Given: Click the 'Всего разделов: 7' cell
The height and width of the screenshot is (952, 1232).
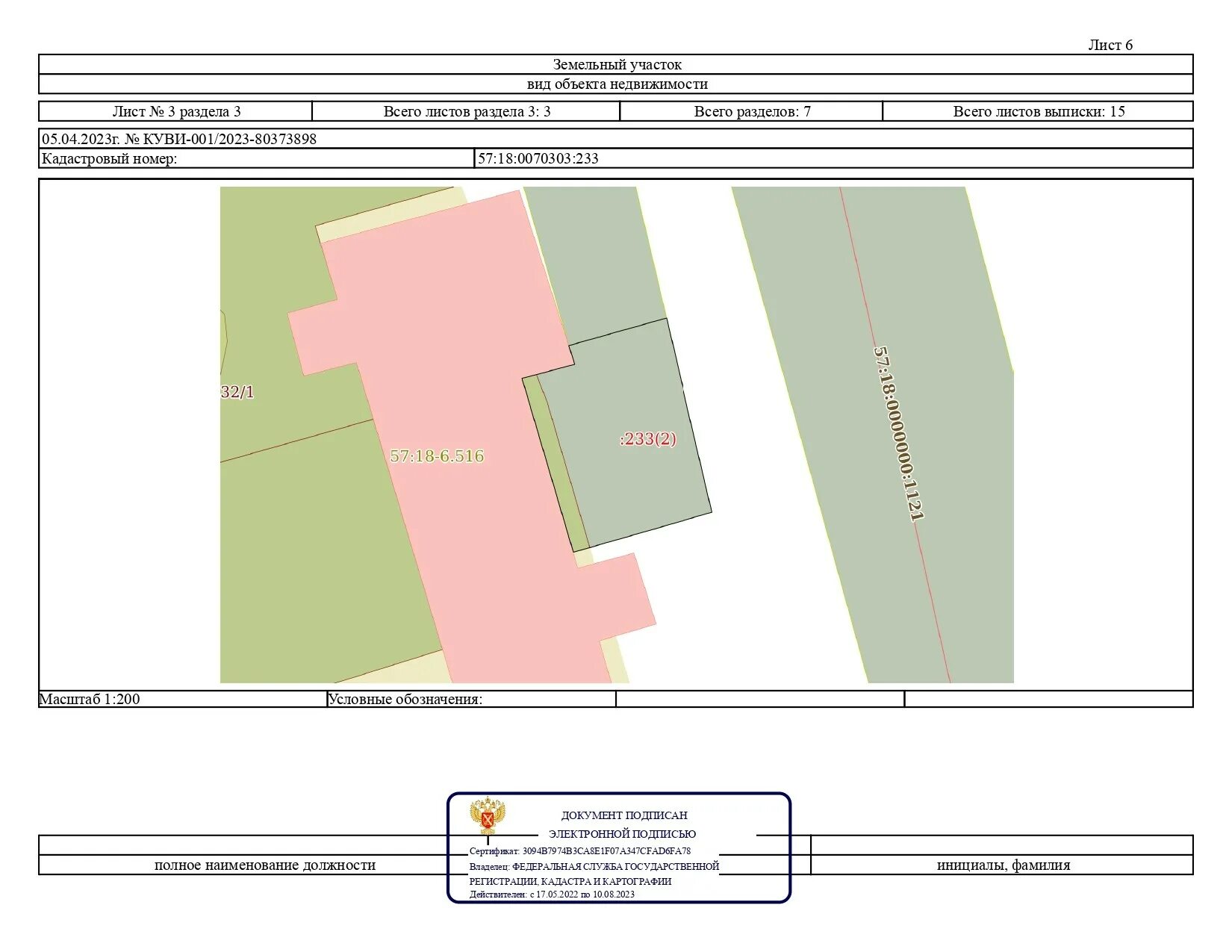Looking at the screenshot, I should [x=752, y=111].
